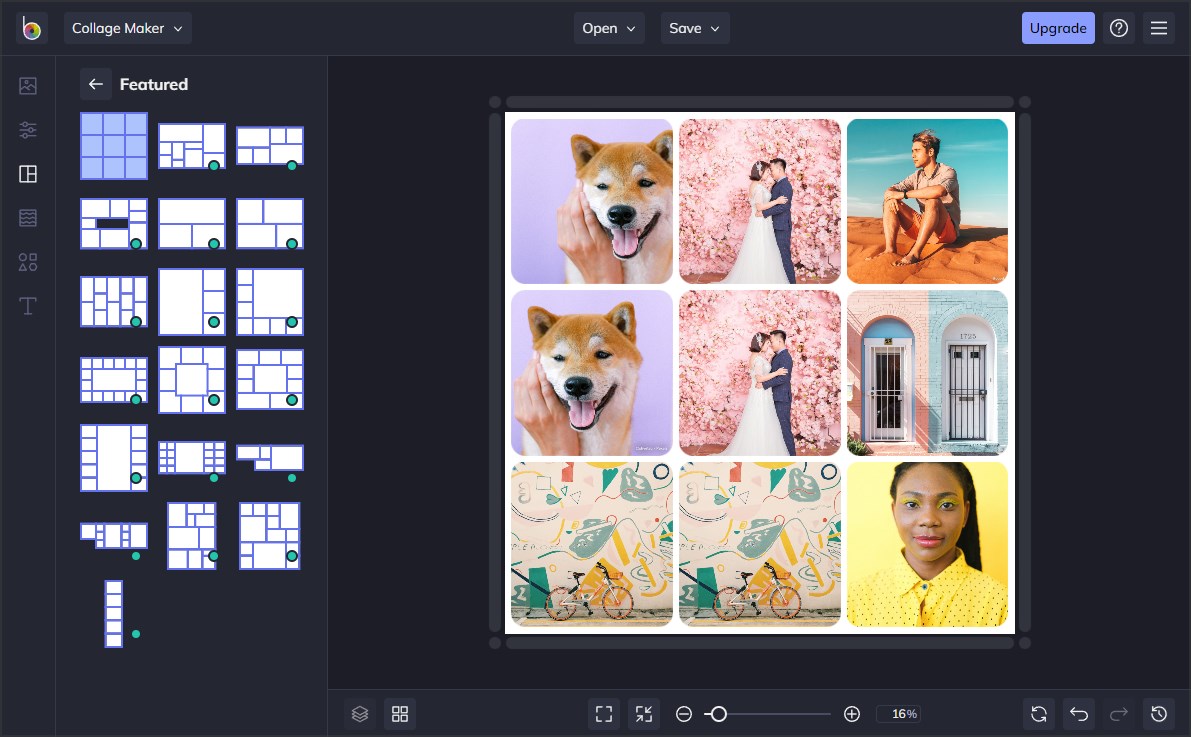
Task: Open the Photos panel in the sidebar
Action: [x=27, y=85]
